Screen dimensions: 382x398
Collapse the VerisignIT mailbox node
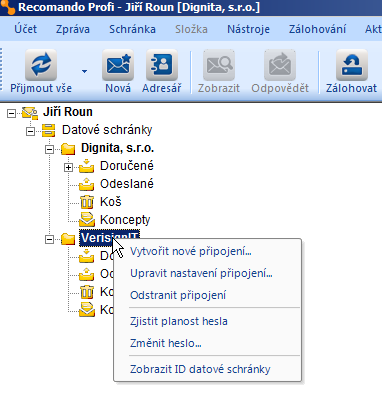49,239
